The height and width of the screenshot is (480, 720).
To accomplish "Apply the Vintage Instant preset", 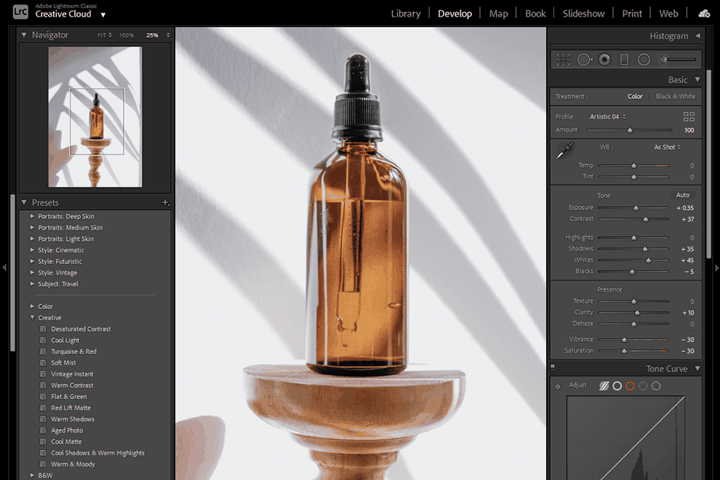I will (x=72, y=374).
